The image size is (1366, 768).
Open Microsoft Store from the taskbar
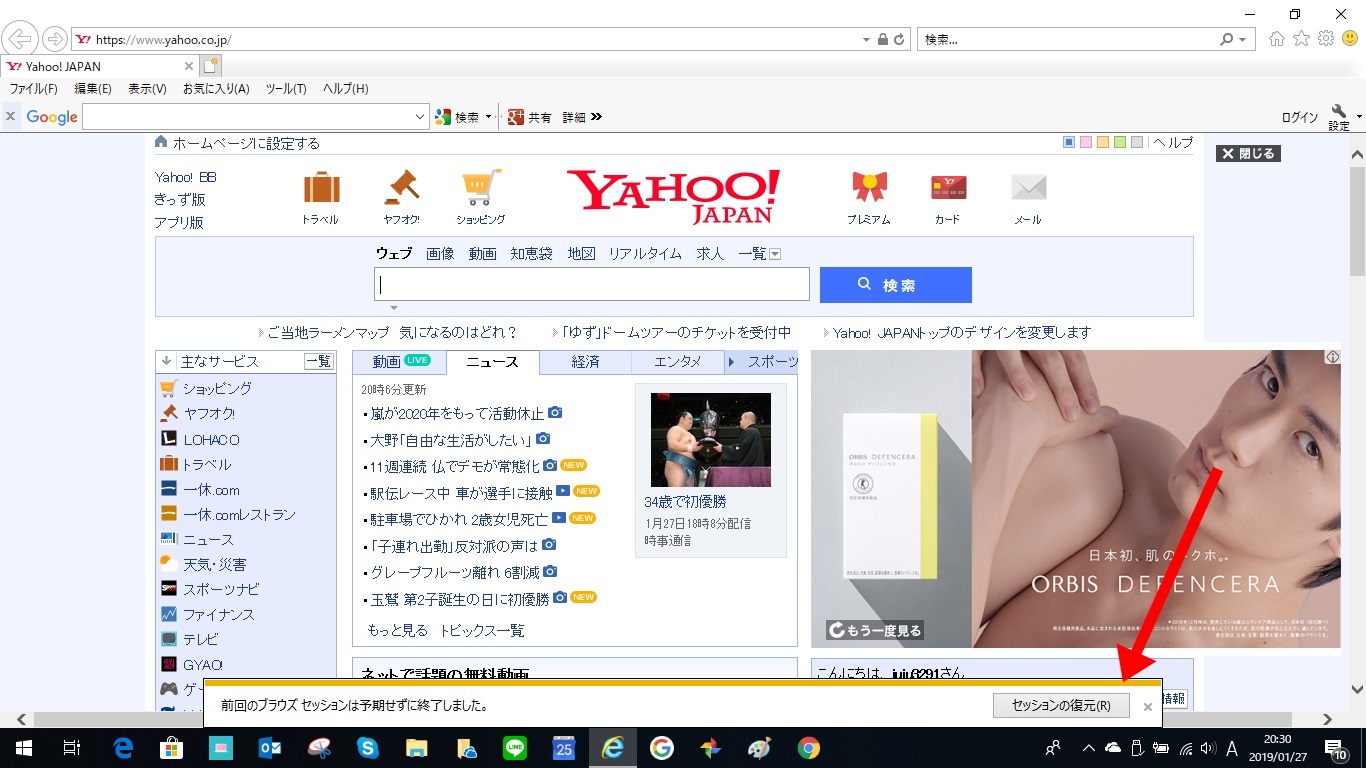pos(172,748)
